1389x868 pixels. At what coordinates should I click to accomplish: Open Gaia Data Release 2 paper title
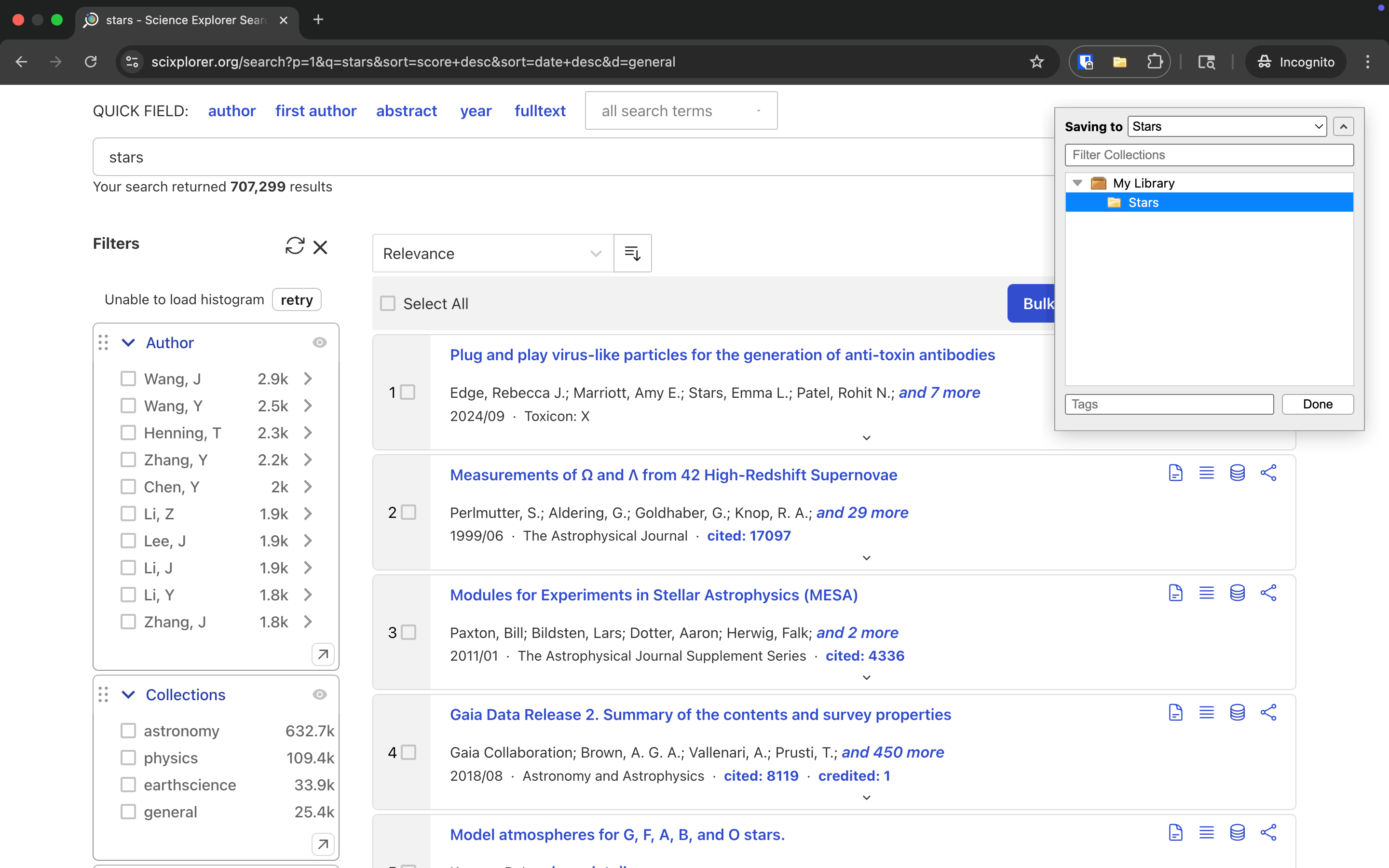[x=700, y=714]
